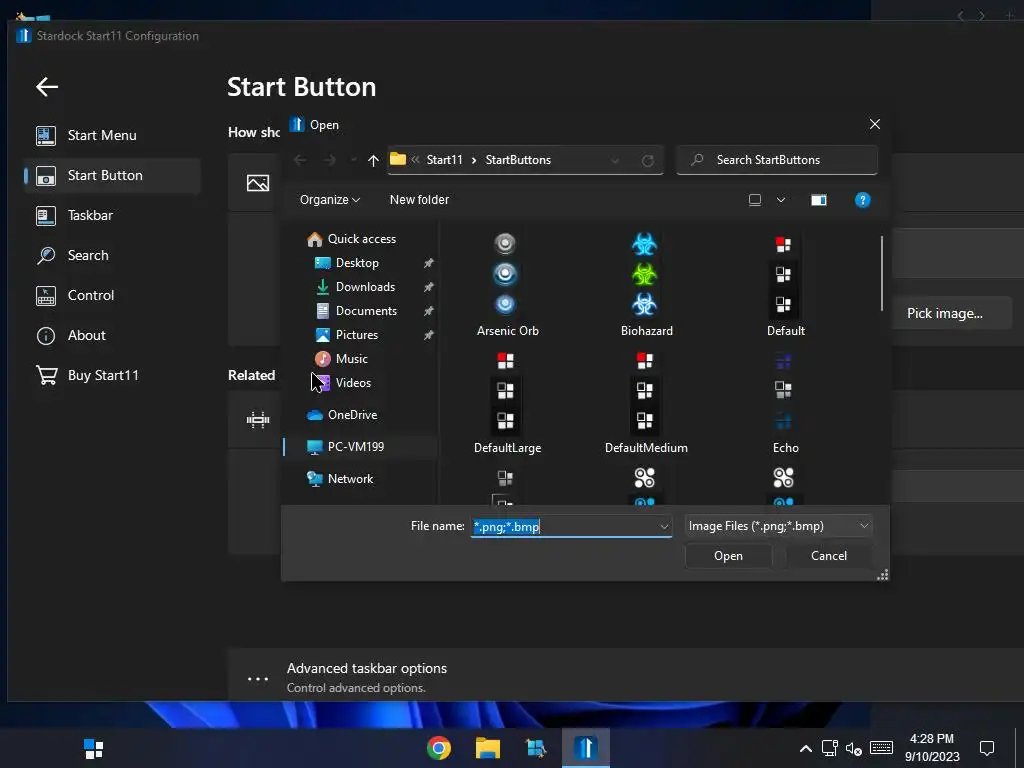The width and height of the screenshot is (1024, 768).
Task: Click the Pick image... button
Action: tap(944, 313)
